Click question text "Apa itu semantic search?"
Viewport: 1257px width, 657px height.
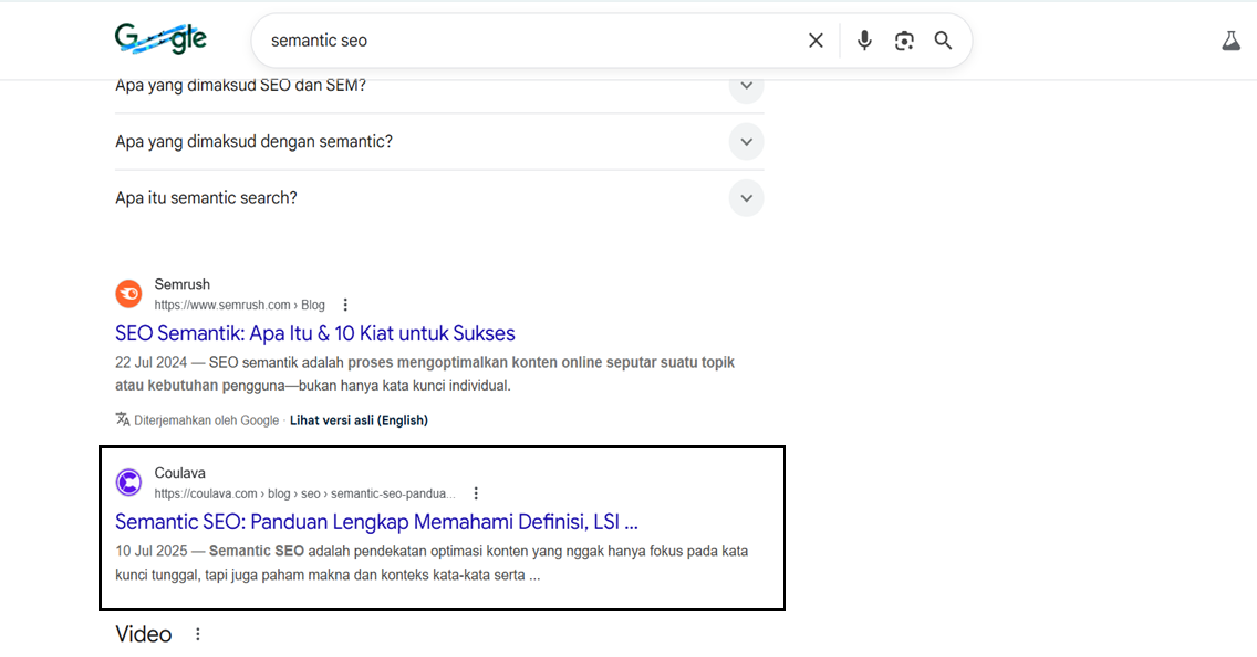(x=206, y=198)
